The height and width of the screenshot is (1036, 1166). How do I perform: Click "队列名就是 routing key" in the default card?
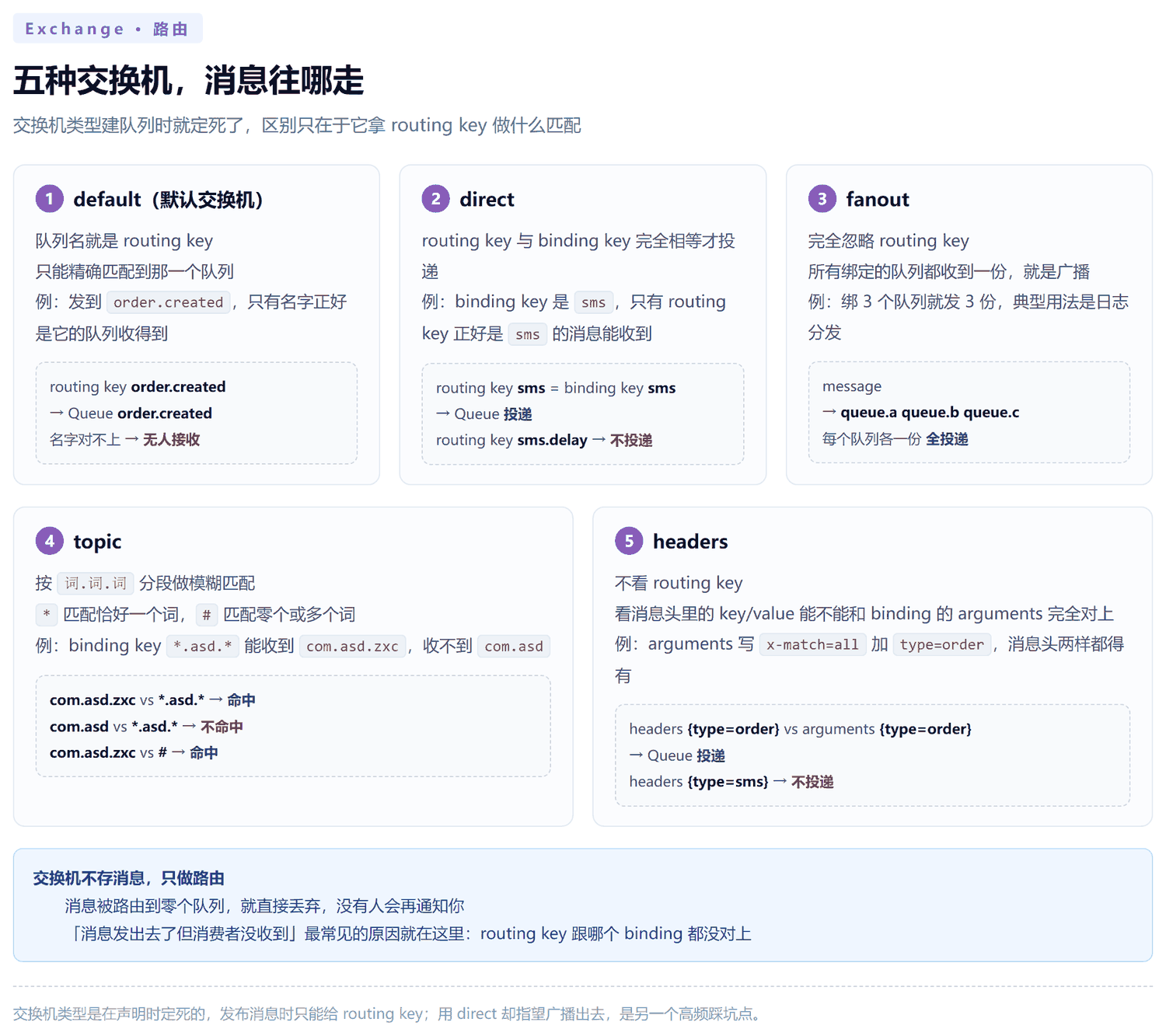pyautogui.click(x=124, y=240)
